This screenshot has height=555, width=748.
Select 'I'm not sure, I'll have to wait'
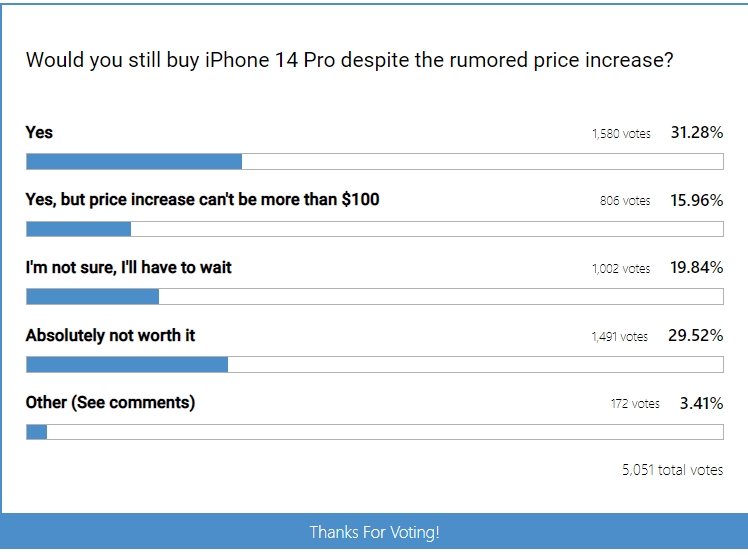coord(128,267)
